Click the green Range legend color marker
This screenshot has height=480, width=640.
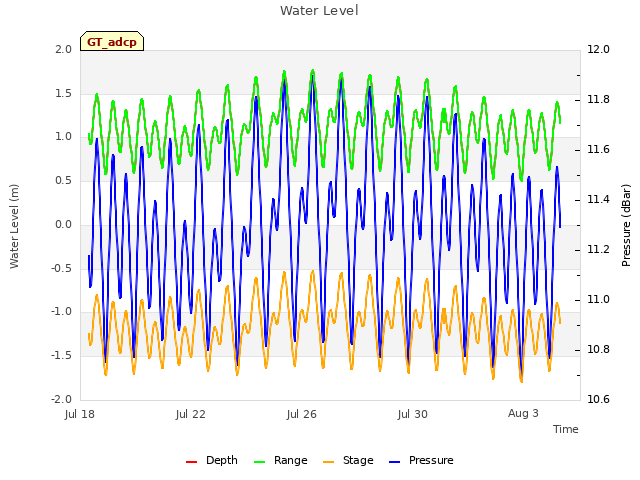(x=259, y=462)
